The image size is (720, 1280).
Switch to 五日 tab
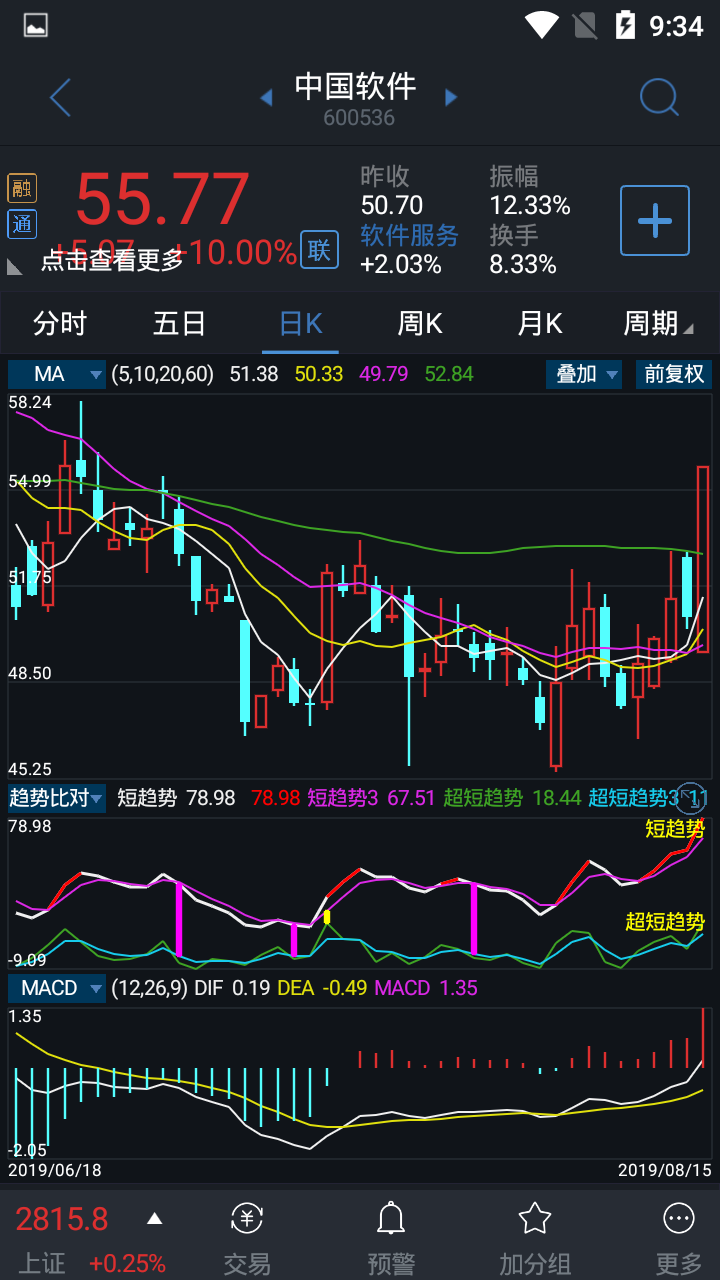(180, 324)
